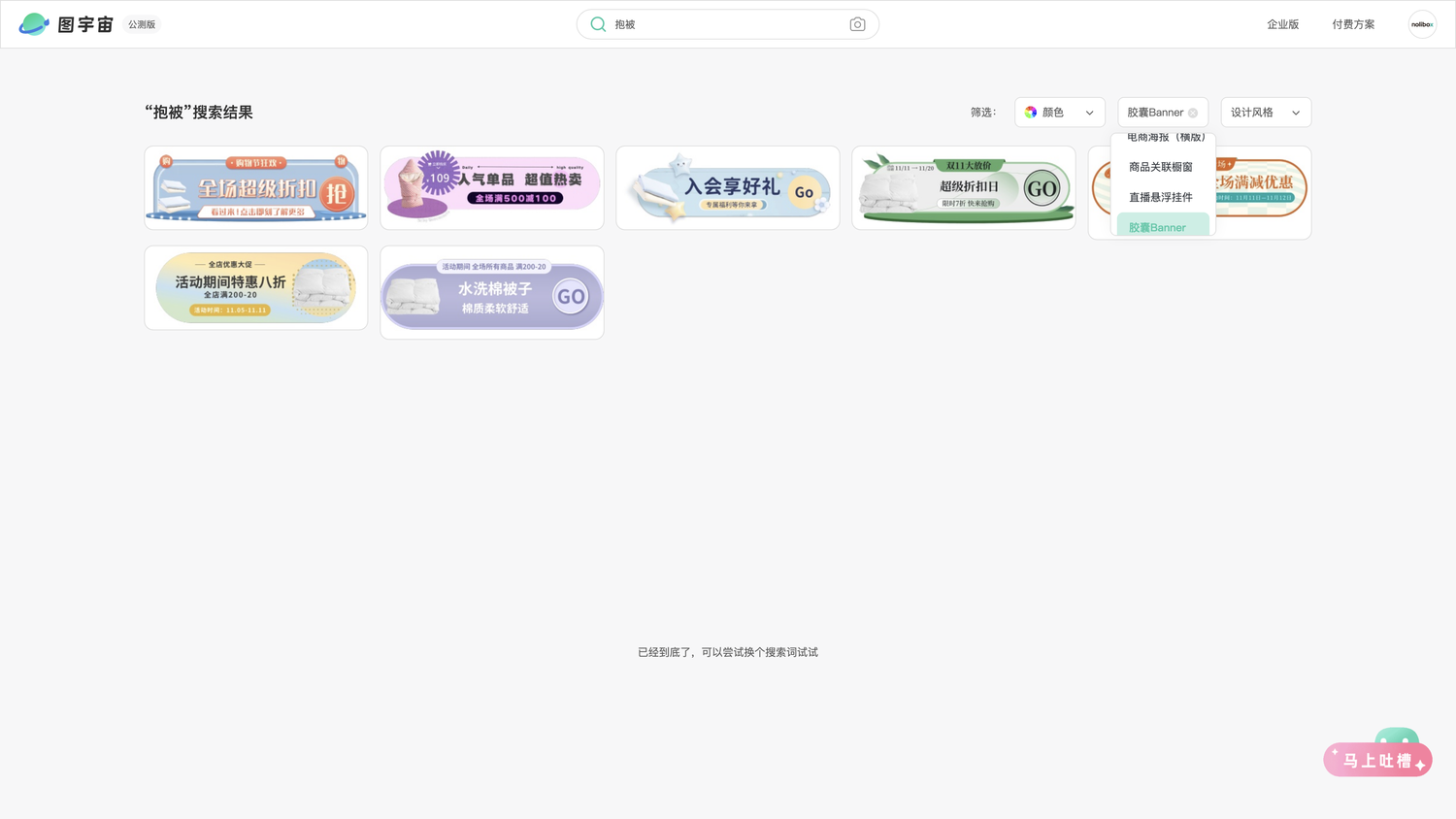Select 电商海报（横版） menu option
This screenshot has height=819, width=1456.
coord(1166,138)
